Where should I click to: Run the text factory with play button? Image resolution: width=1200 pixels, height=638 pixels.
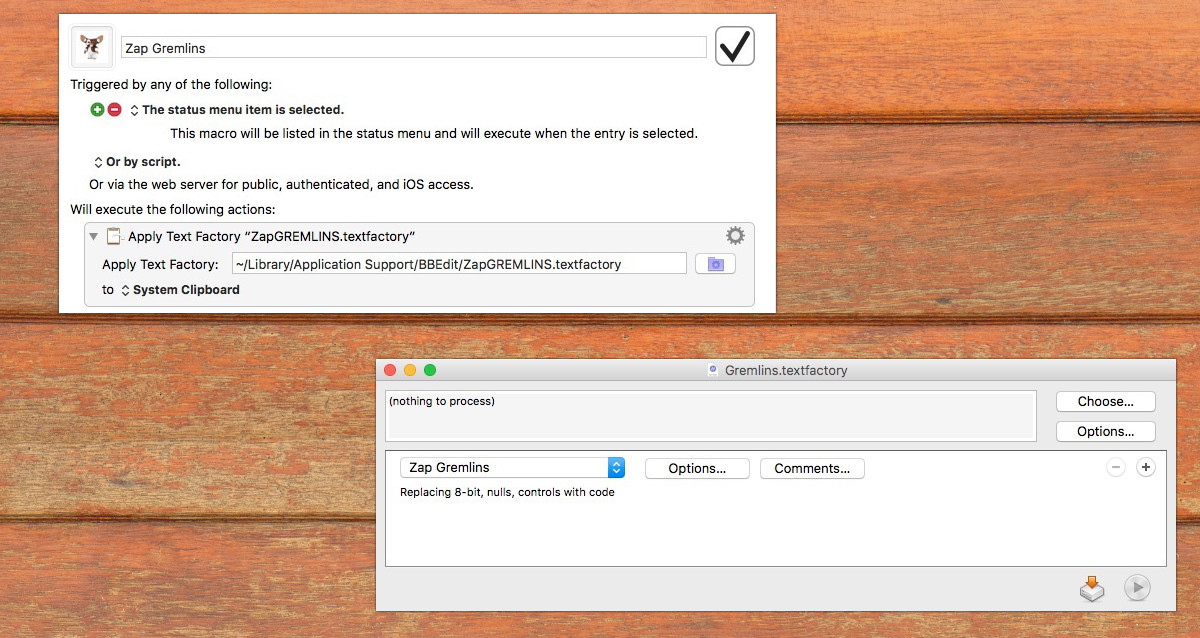(x=1137, y=588)
